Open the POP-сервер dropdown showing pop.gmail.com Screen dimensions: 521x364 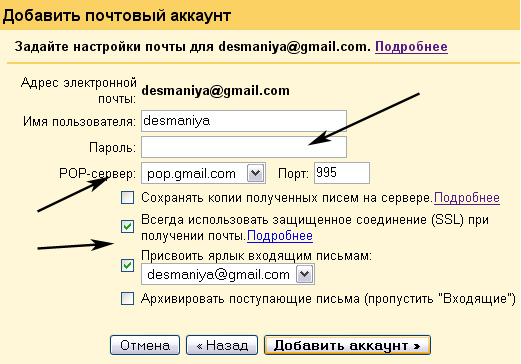[x=203, y=173]
